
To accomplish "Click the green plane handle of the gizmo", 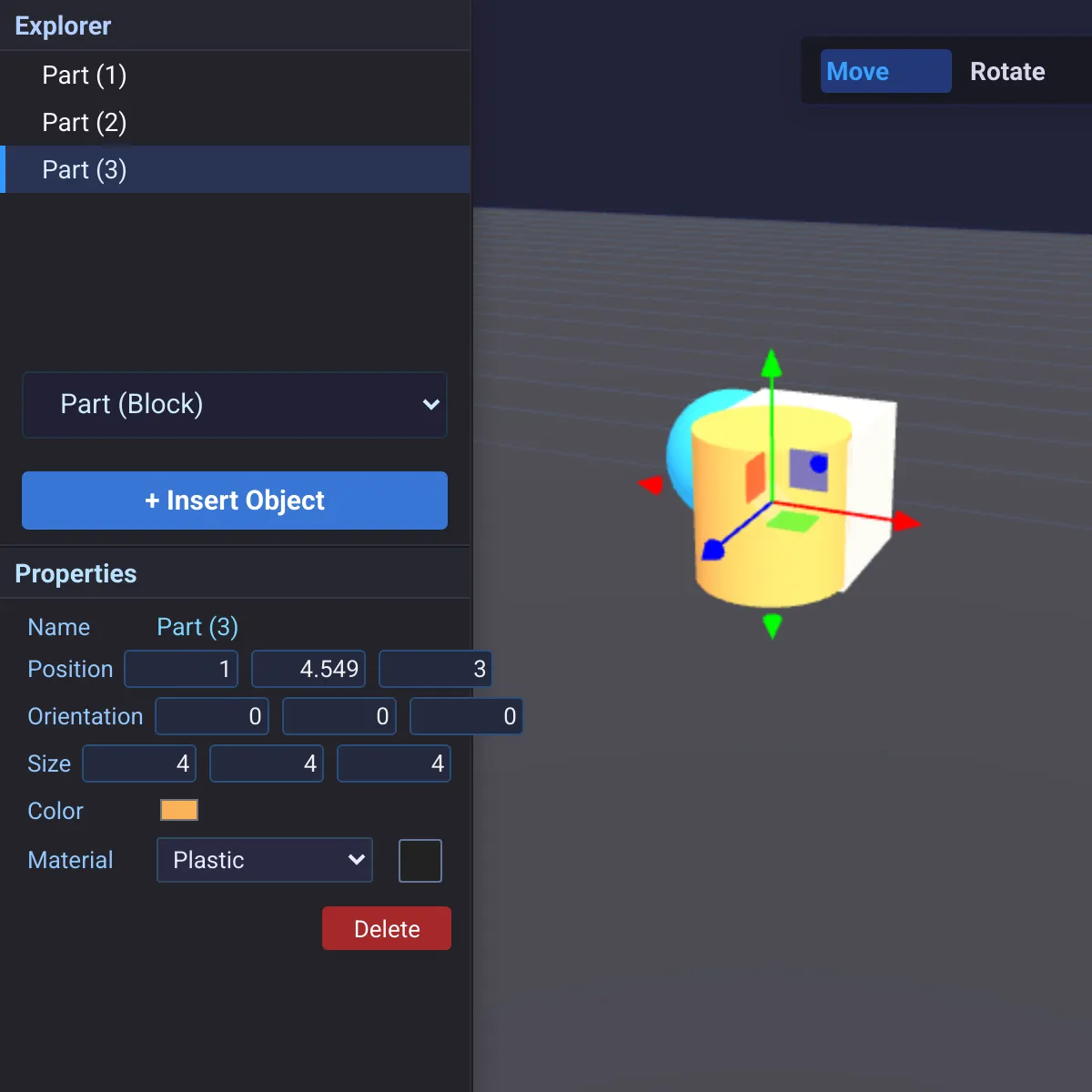I will pos(793,521).
